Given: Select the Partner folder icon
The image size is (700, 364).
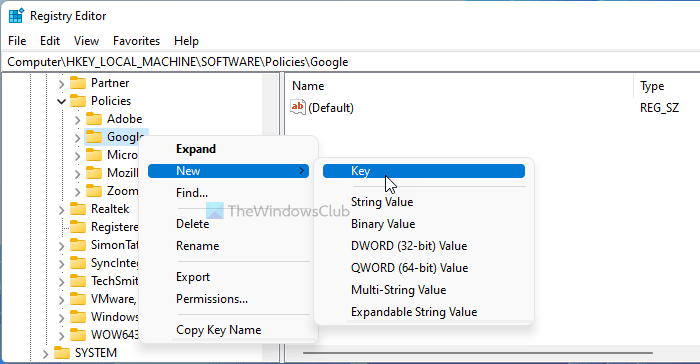Looking at the screenshot, I should 78,83.
